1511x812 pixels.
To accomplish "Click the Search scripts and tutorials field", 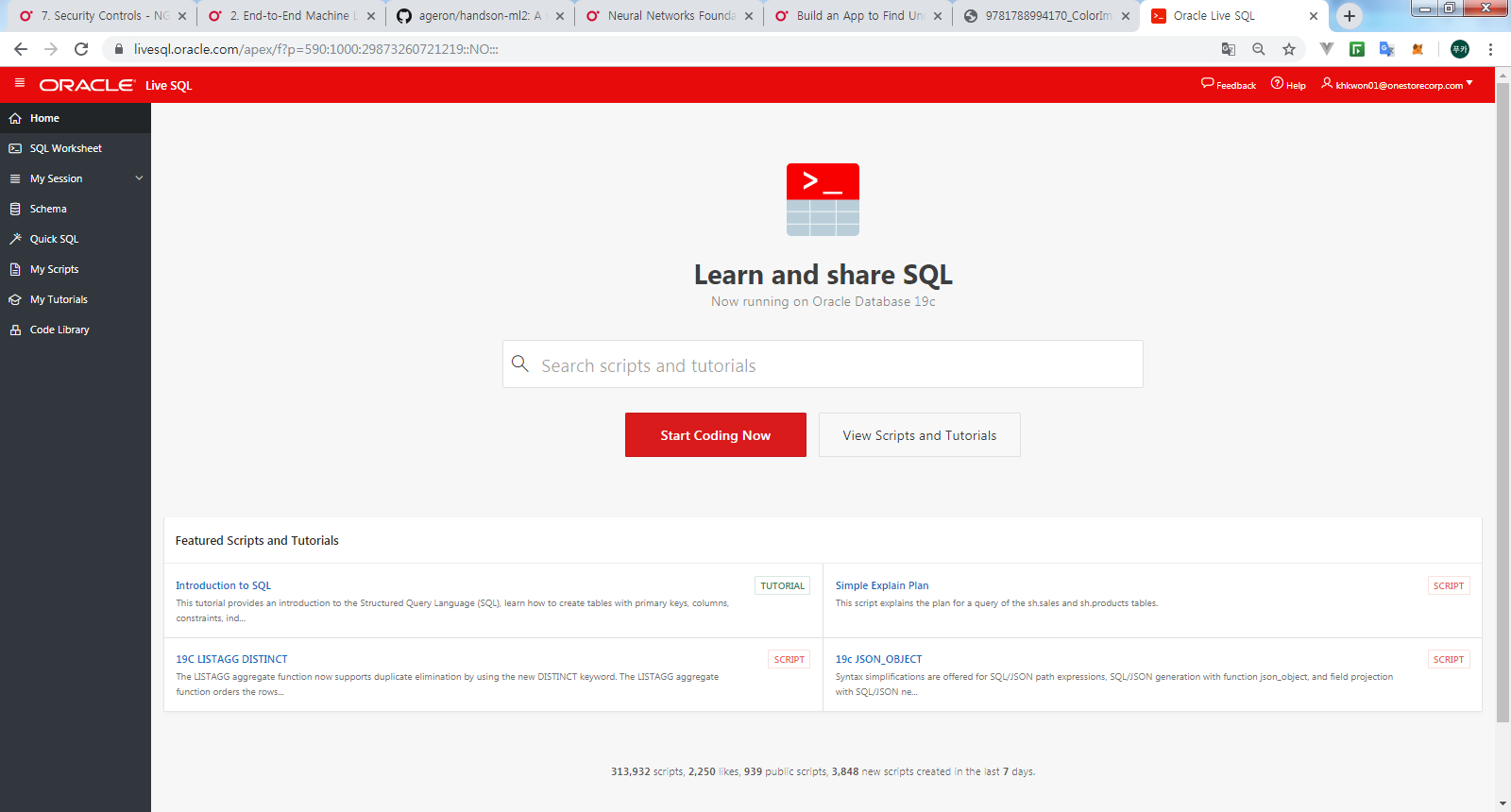I will tap(823, 364).
